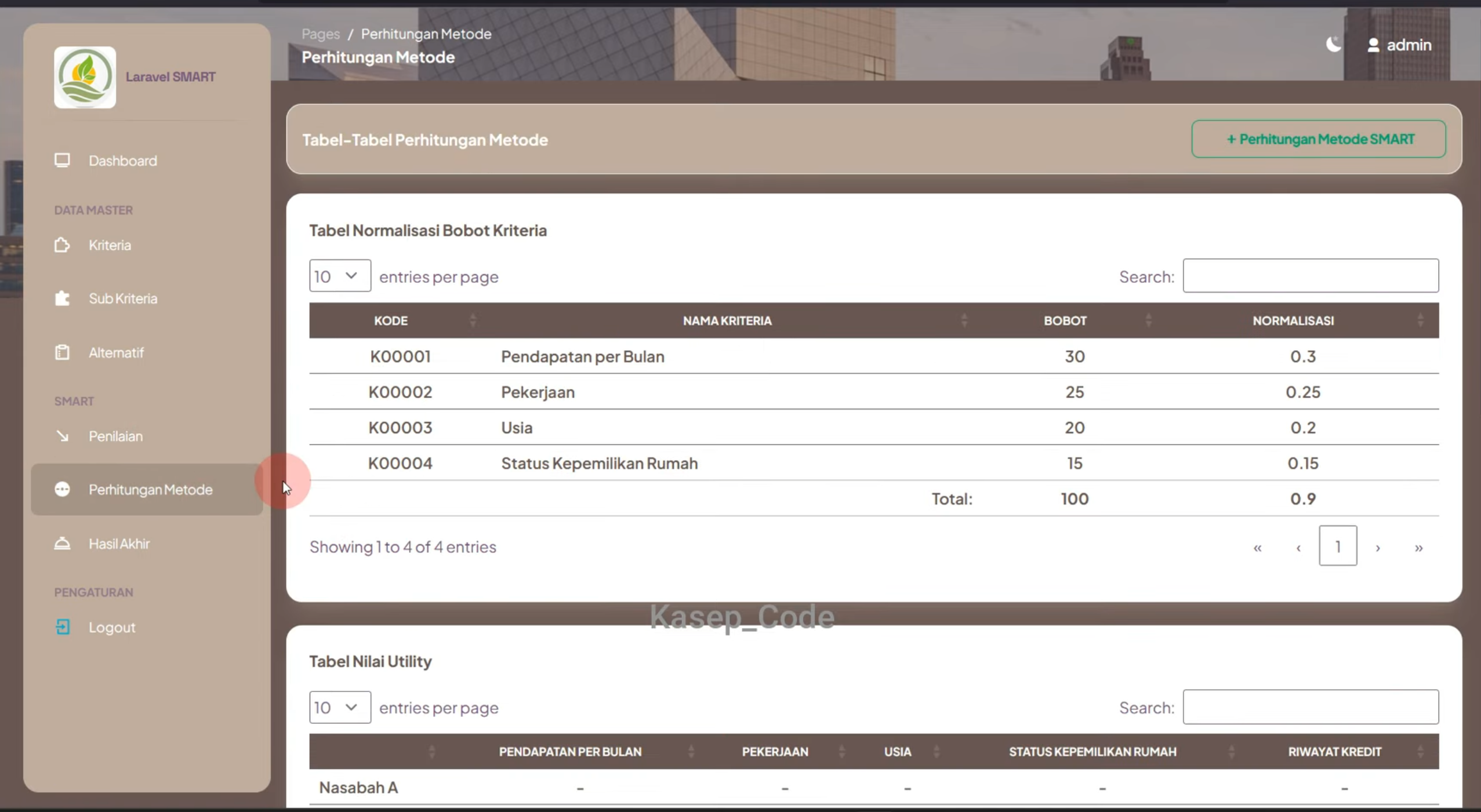Go to next page in Normalisasi table

(1378, 547)
